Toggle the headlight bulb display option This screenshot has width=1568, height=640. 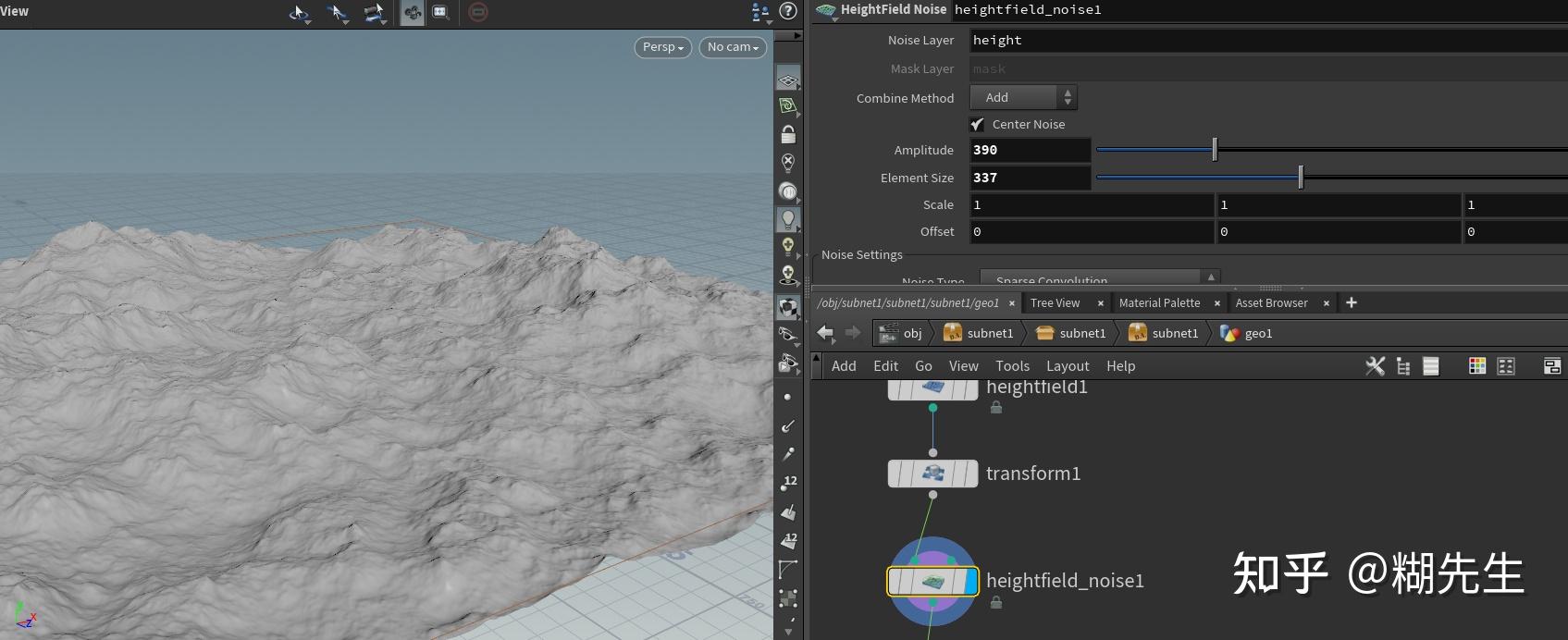tap(788, 219)
